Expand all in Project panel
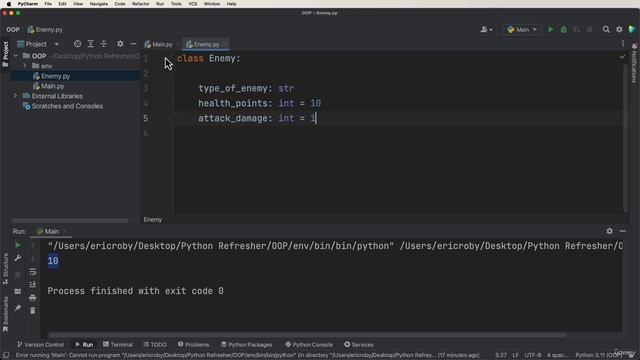640x360 pixels. [91, 44]
